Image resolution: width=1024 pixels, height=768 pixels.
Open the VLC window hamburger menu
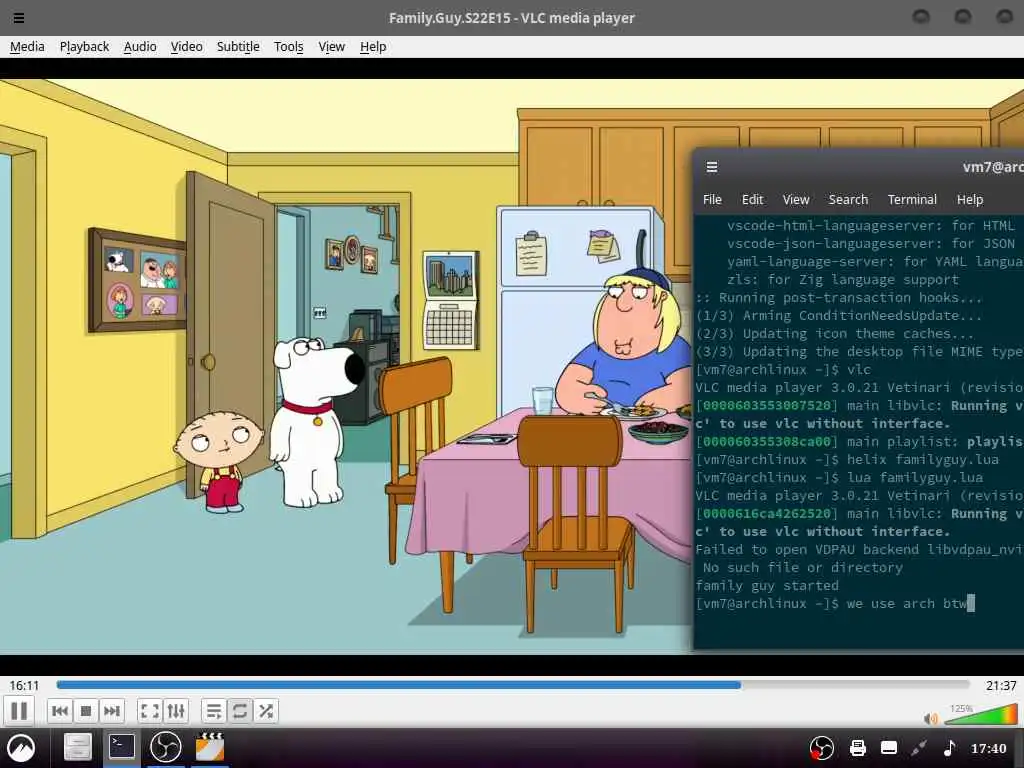(19, 18)
